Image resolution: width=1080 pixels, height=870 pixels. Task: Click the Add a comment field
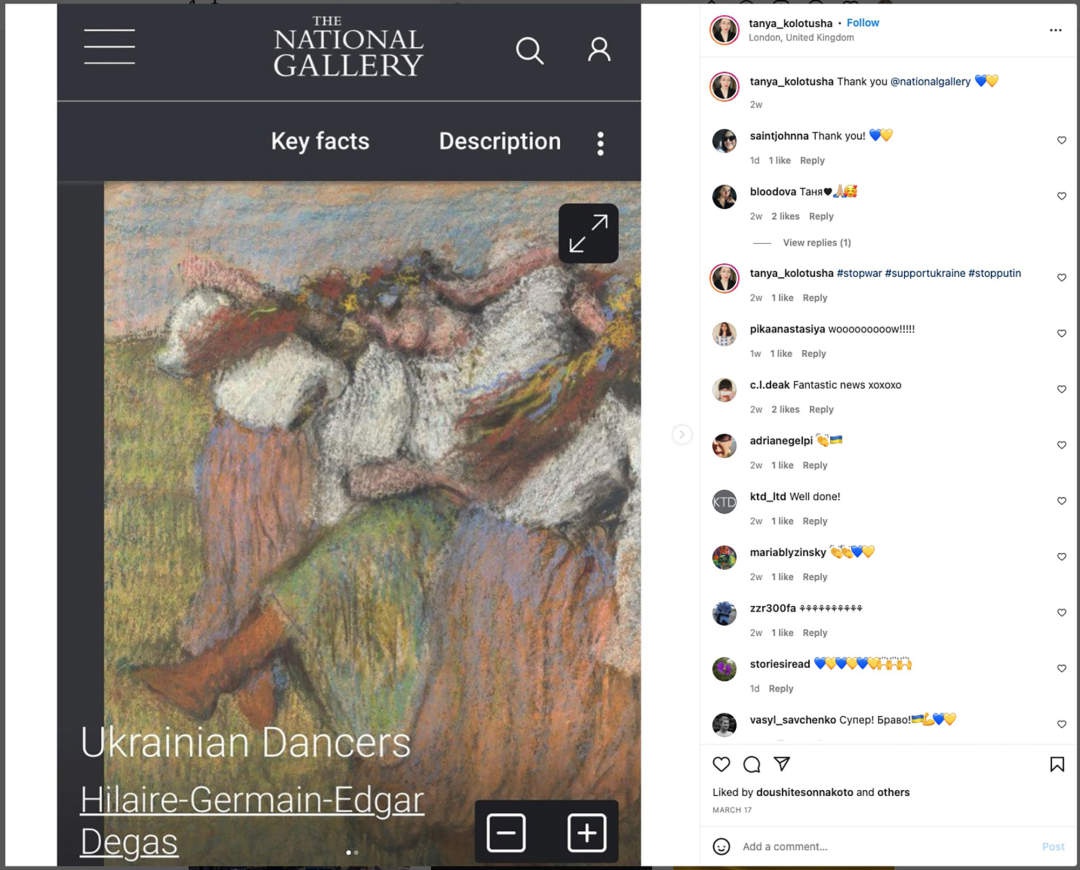pos(889,847)
